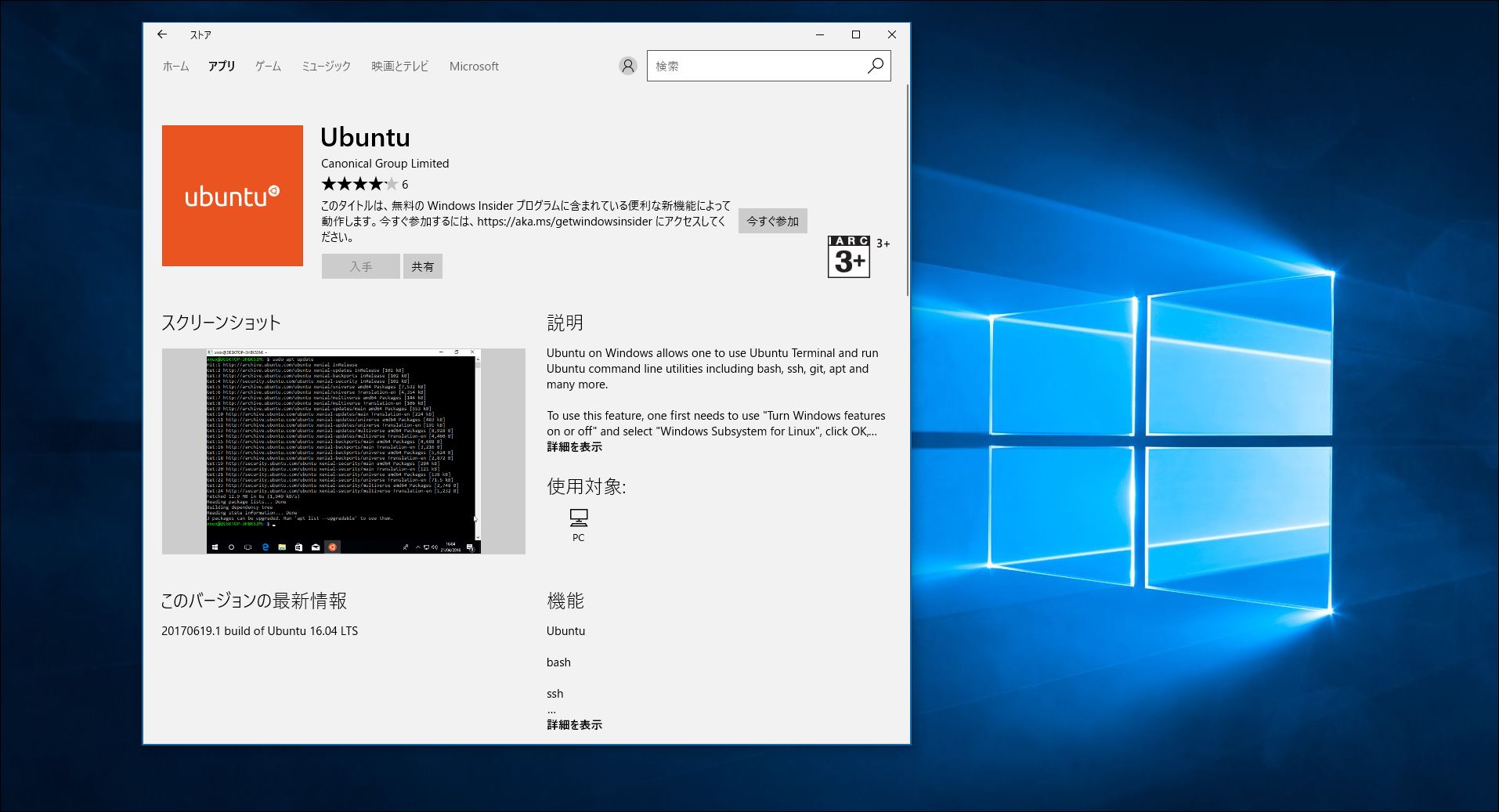Click the star rating showing 6 reviews
Screen dimensions: 1499x812
point(360,184)
